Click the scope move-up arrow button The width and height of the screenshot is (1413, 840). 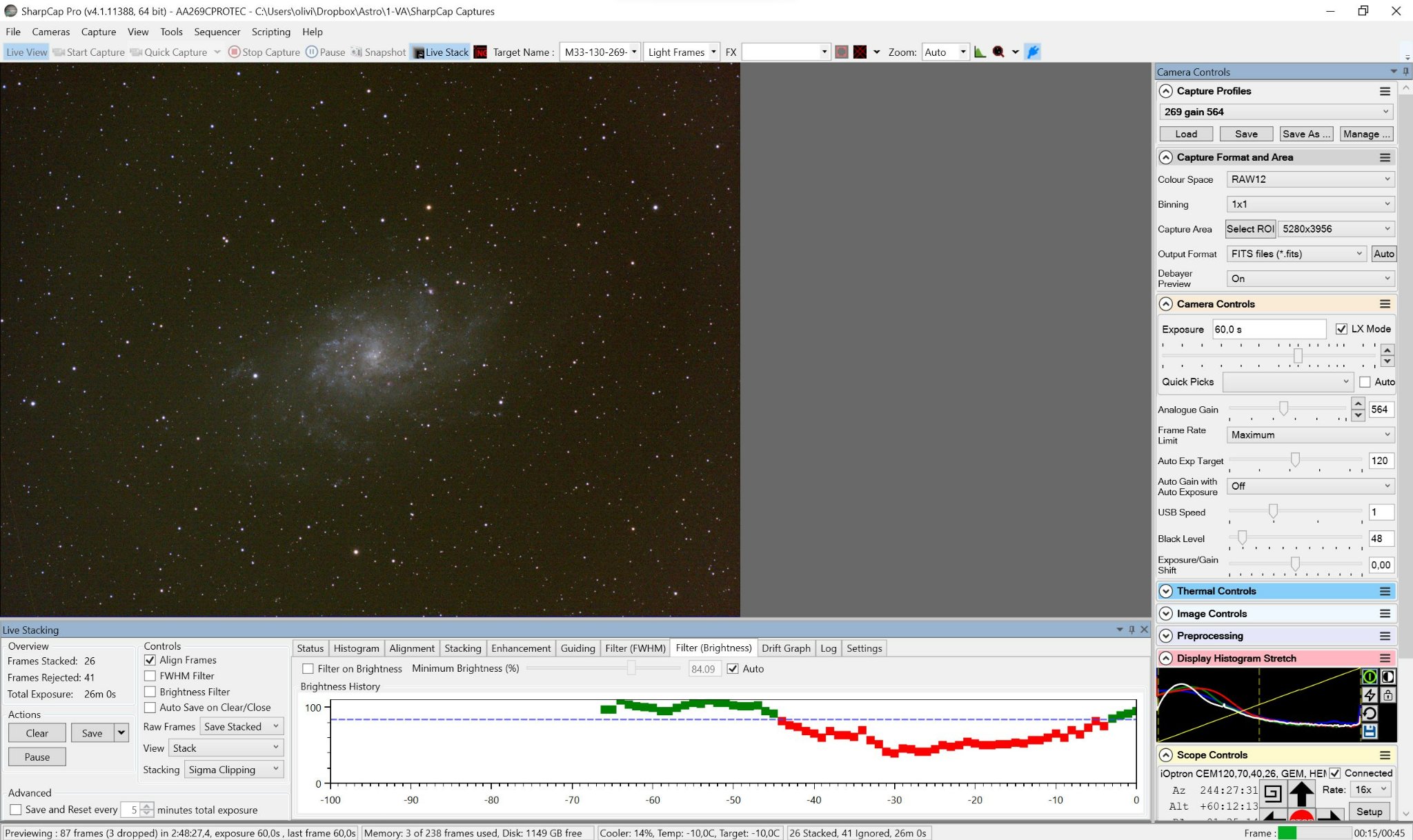point(1301,793)
